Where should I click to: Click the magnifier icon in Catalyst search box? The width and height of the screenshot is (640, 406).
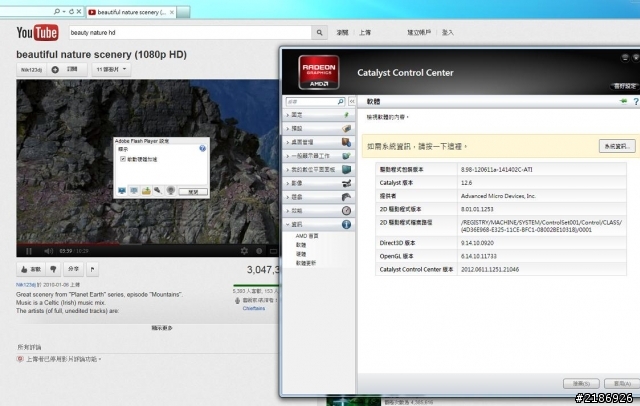click(x=340, y=101)
